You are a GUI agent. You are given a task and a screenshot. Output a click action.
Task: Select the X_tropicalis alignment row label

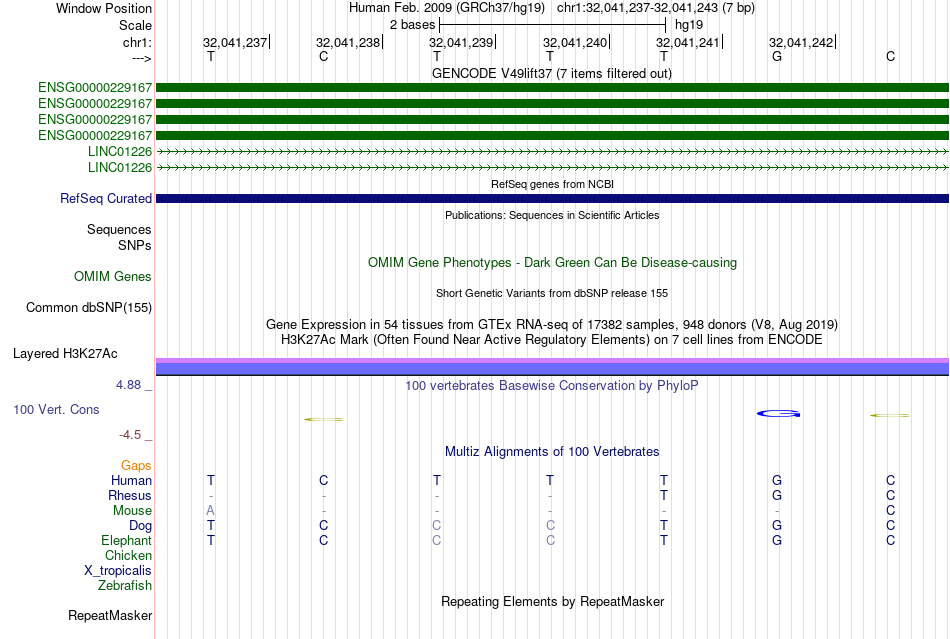(118, 571)
